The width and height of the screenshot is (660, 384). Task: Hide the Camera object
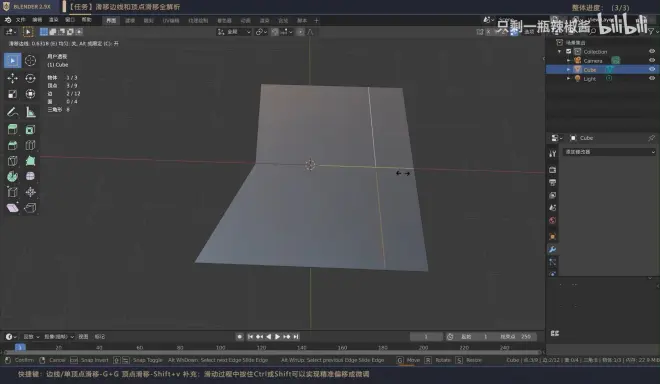tap(652, 60)
